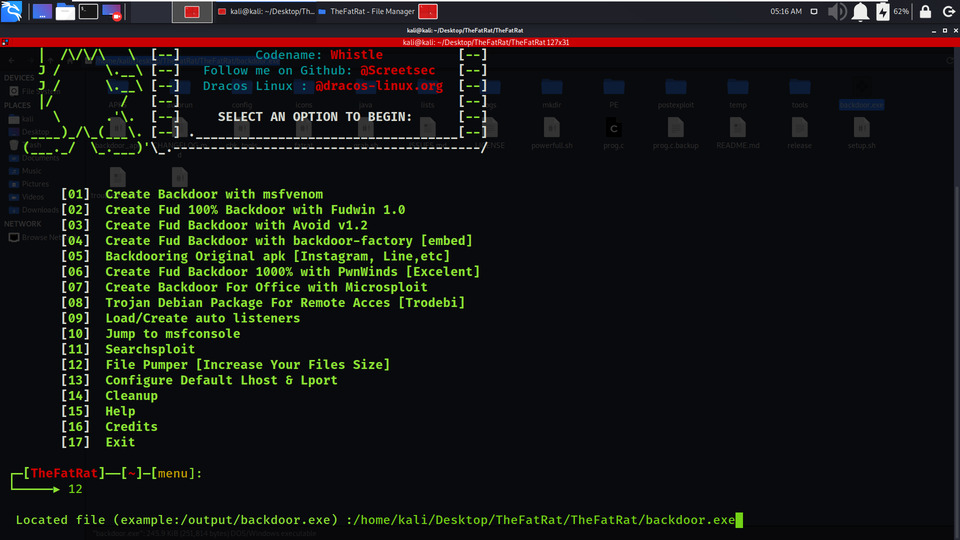Screen dimensions: 960x540
Task: Click option 12 File Pumper line
Action: coord(225,365)
